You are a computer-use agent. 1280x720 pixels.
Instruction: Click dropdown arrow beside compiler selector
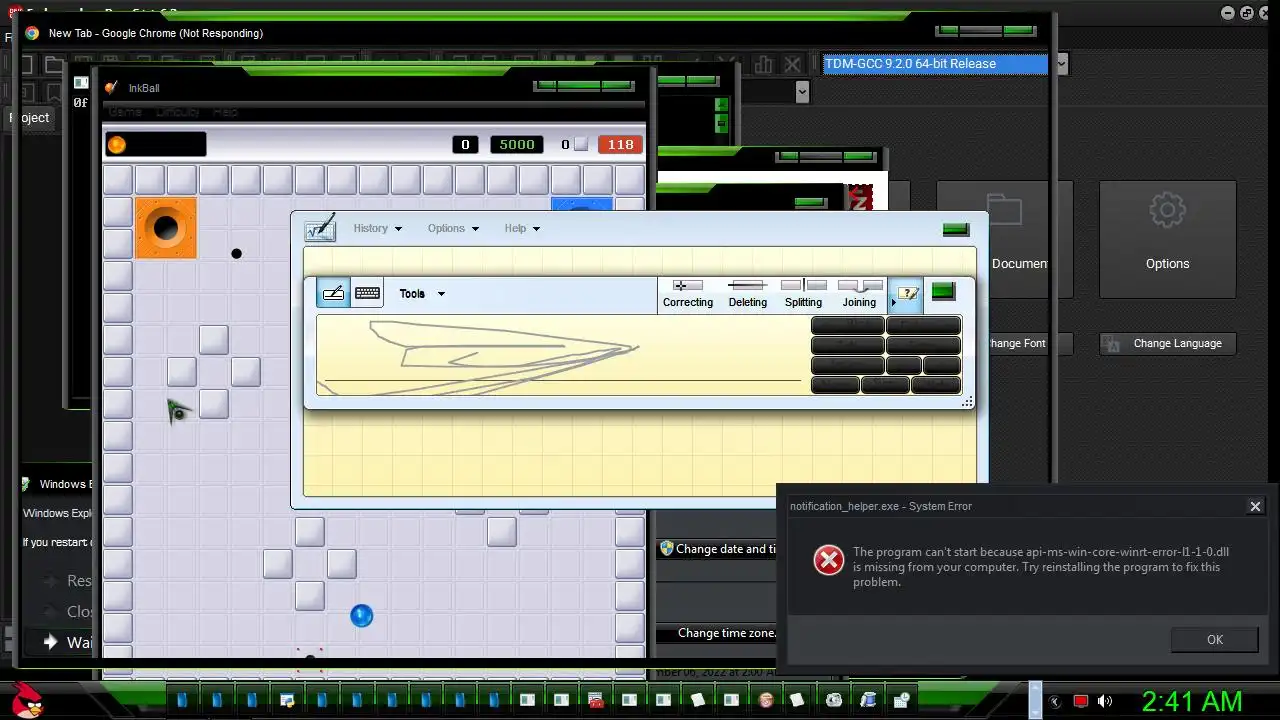pos(1061,64)
